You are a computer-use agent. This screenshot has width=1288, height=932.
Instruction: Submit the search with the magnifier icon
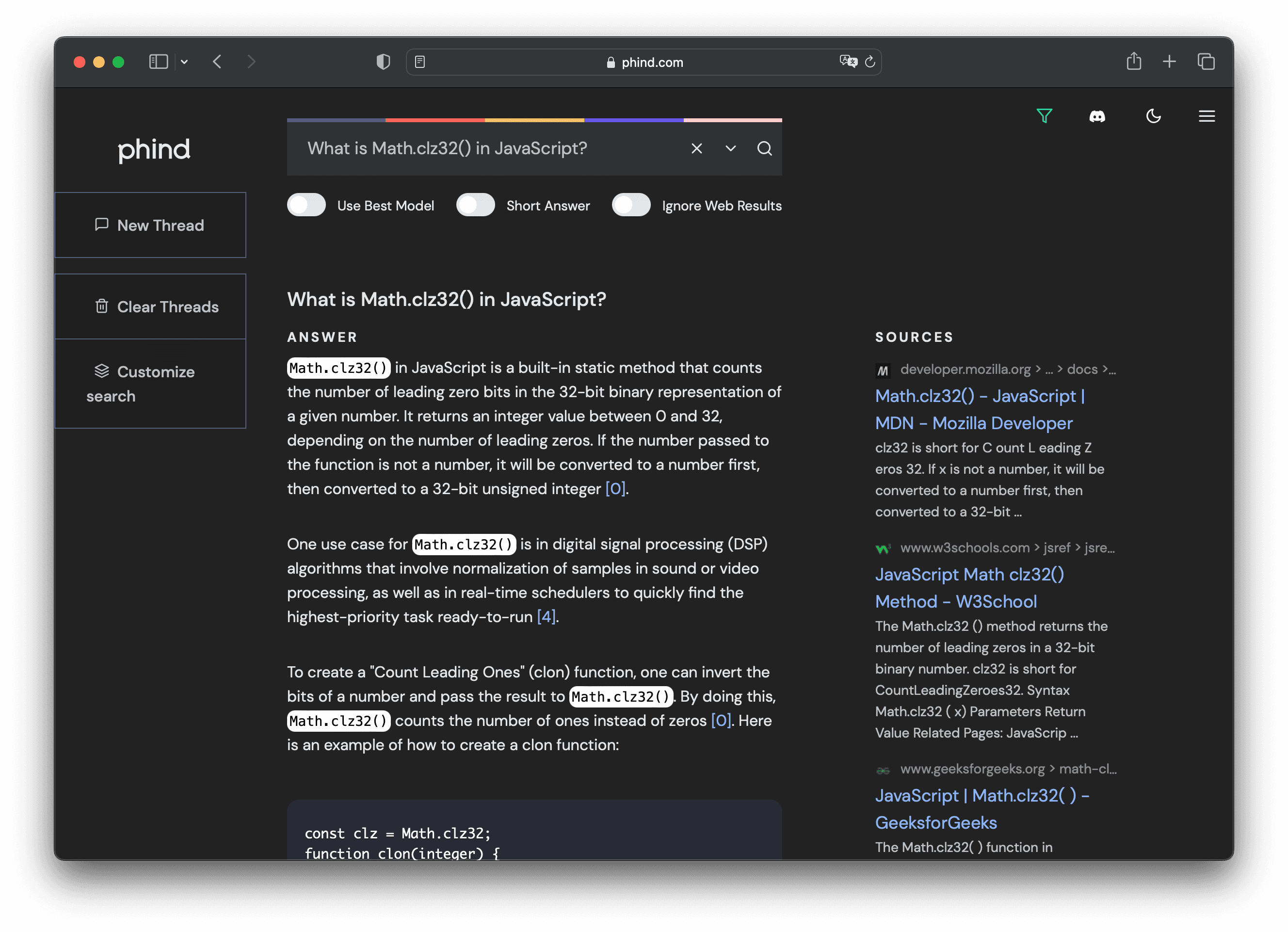[764, 148]
